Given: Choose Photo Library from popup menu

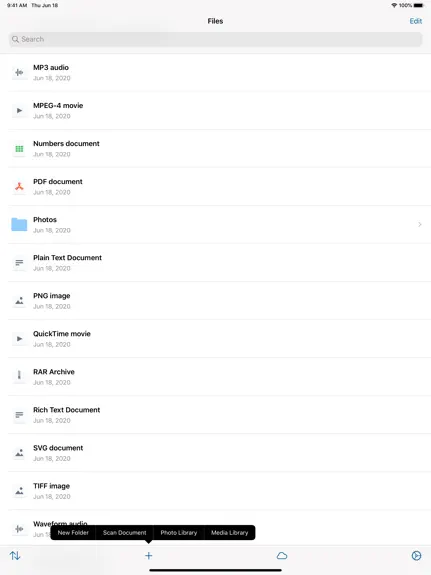Looking at the screenshot, I should tap(179, 532).
